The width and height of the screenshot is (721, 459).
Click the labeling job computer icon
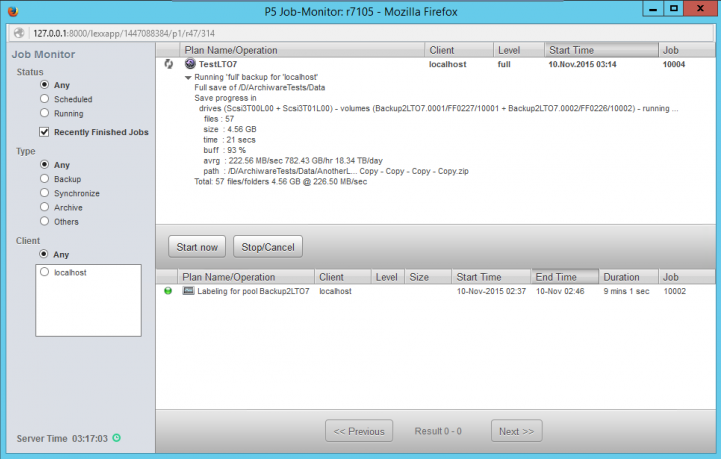(188, 291)
